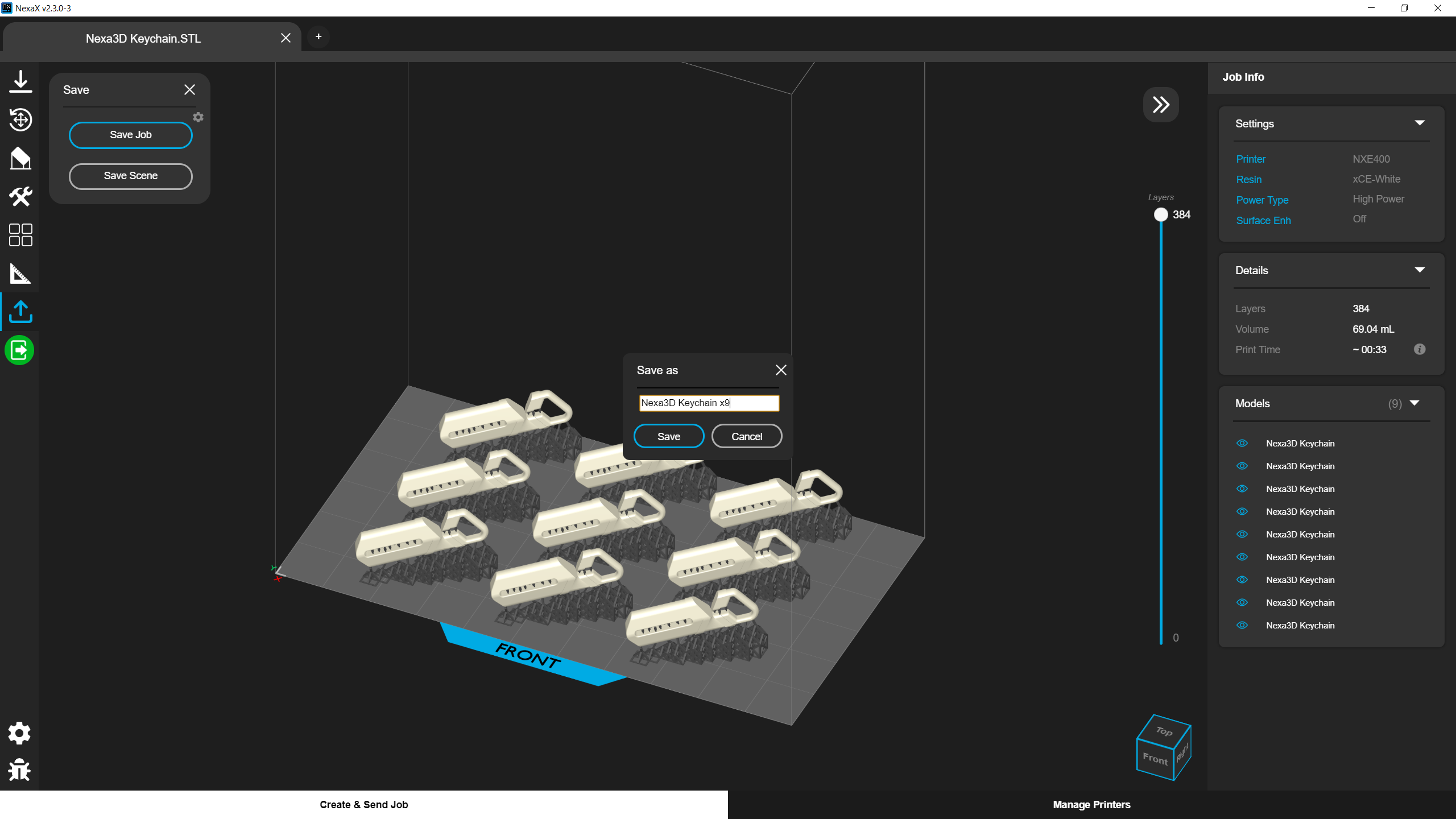
Task: Close the Save as dialog
Action: point(781,370)
